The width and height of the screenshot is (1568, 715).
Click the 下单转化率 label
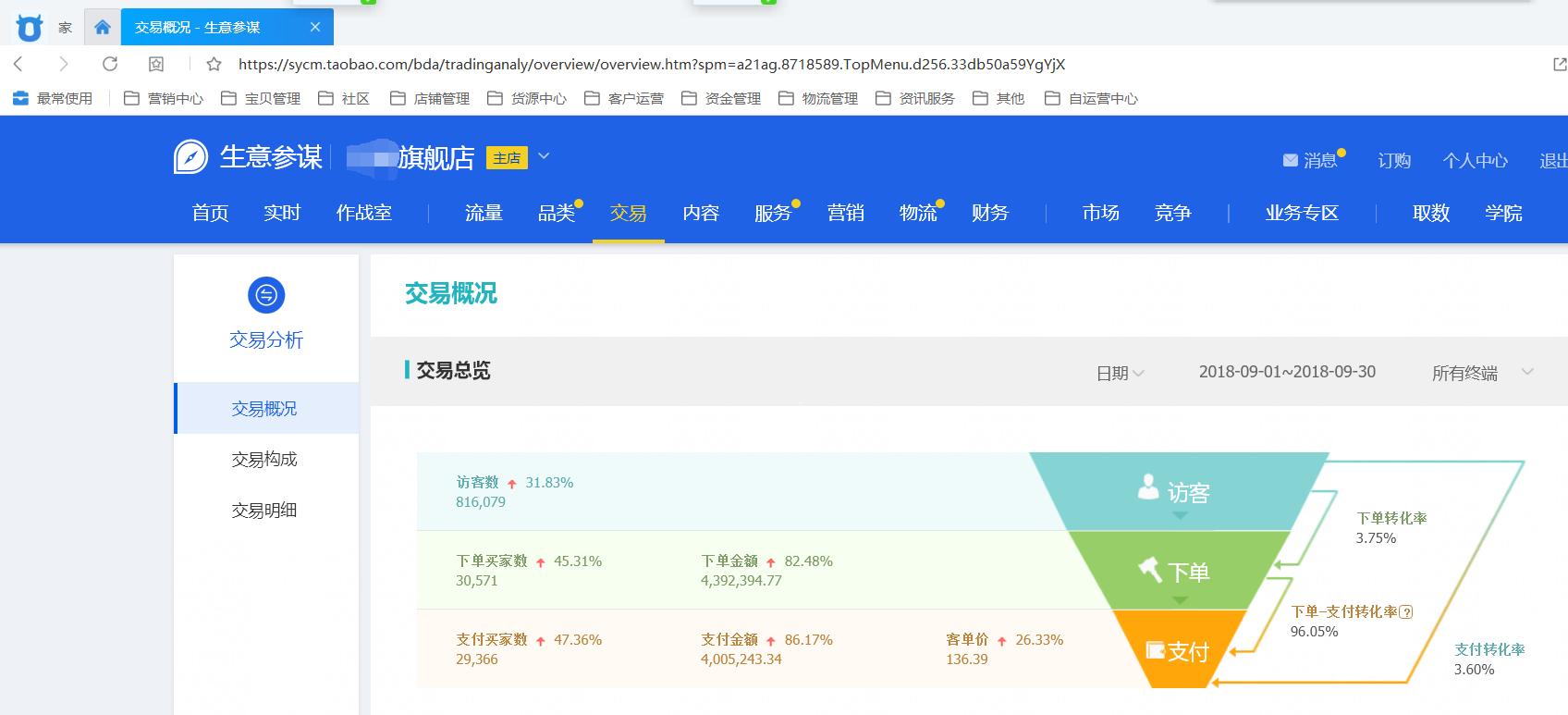pos(1391,518)
